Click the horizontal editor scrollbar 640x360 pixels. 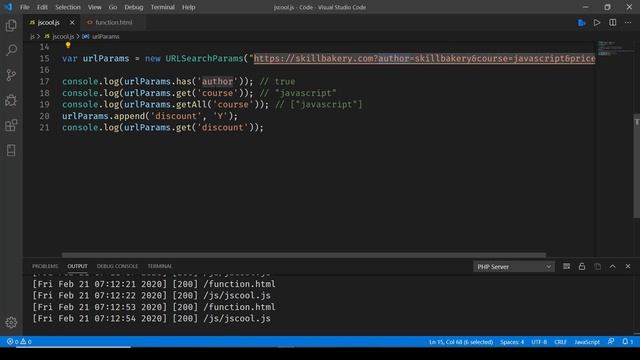pos(304,255)
